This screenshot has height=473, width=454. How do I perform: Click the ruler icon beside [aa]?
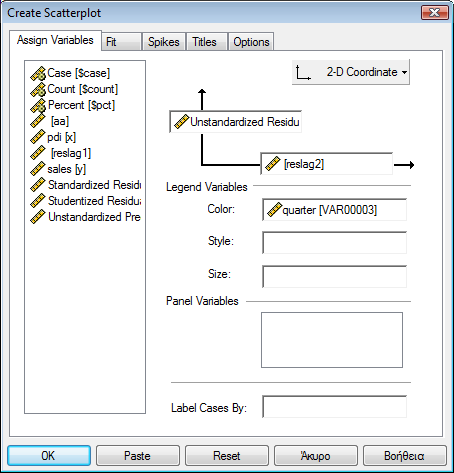(38, 121)
